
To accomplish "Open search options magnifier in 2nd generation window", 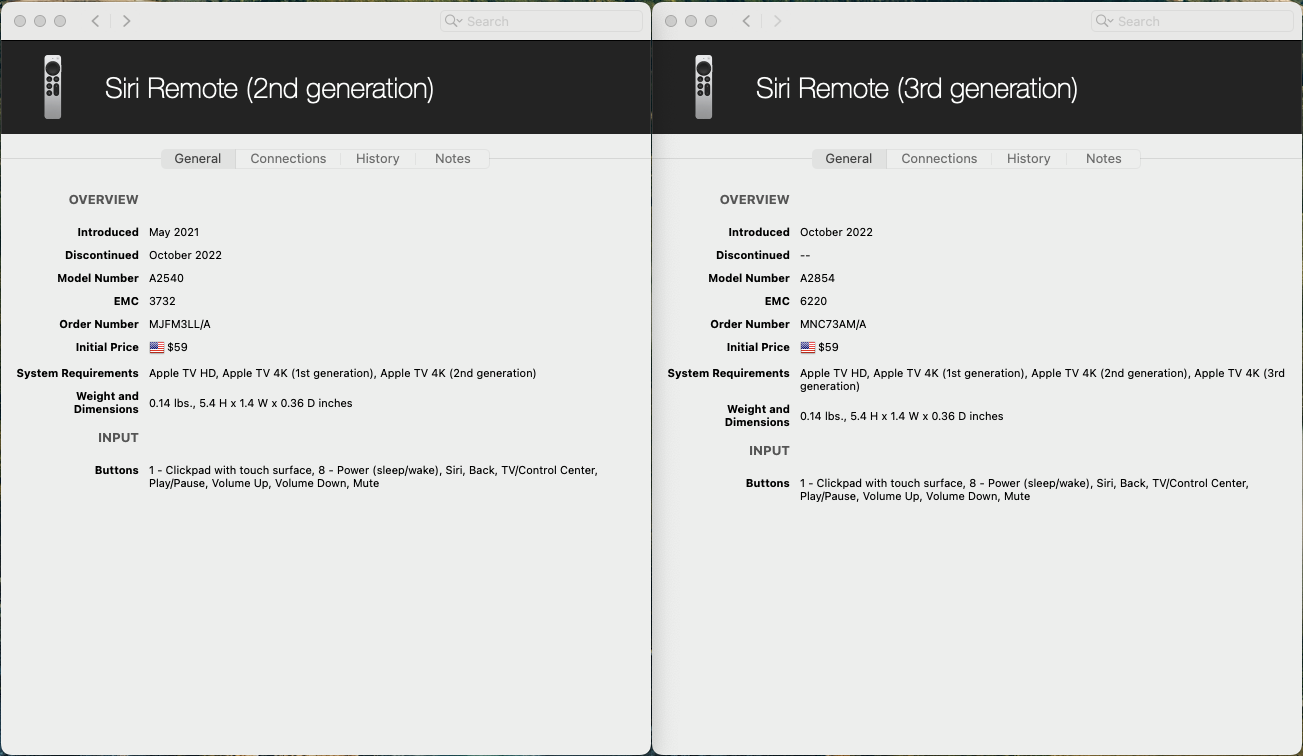I will click(453, 21).
